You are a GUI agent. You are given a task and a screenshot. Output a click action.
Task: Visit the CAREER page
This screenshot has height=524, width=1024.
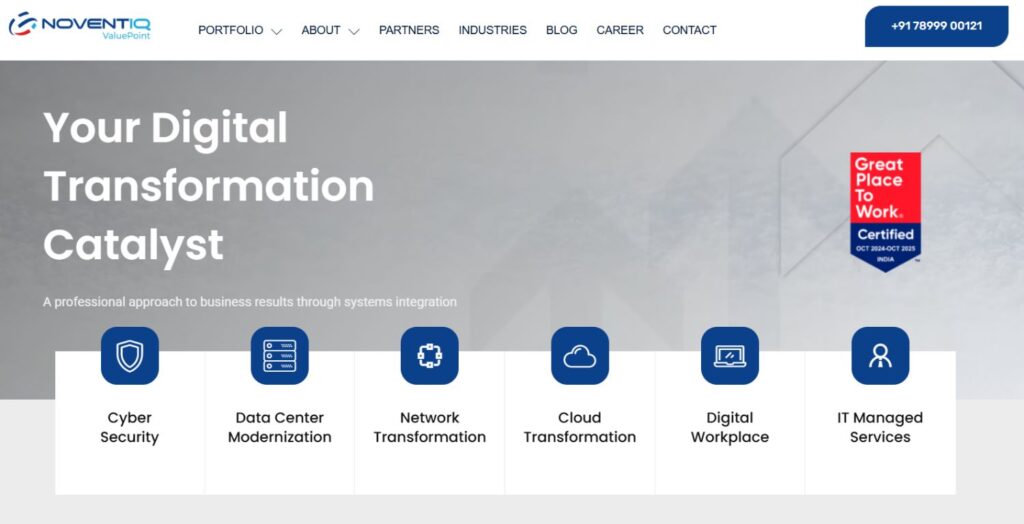(x=620, y=30)
